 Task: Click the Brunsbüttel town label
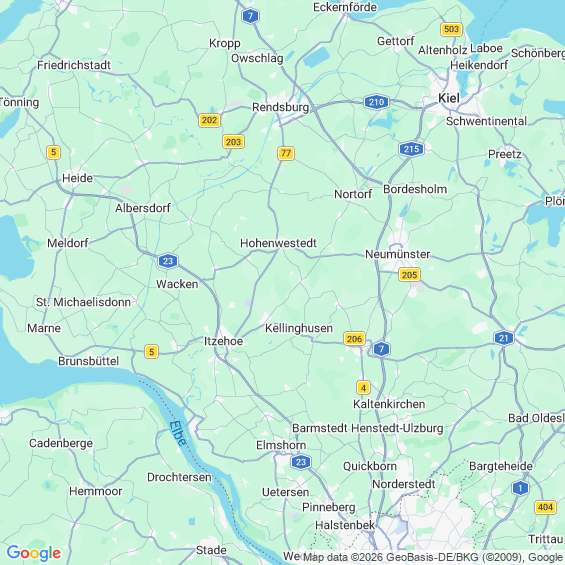(88, 361)
